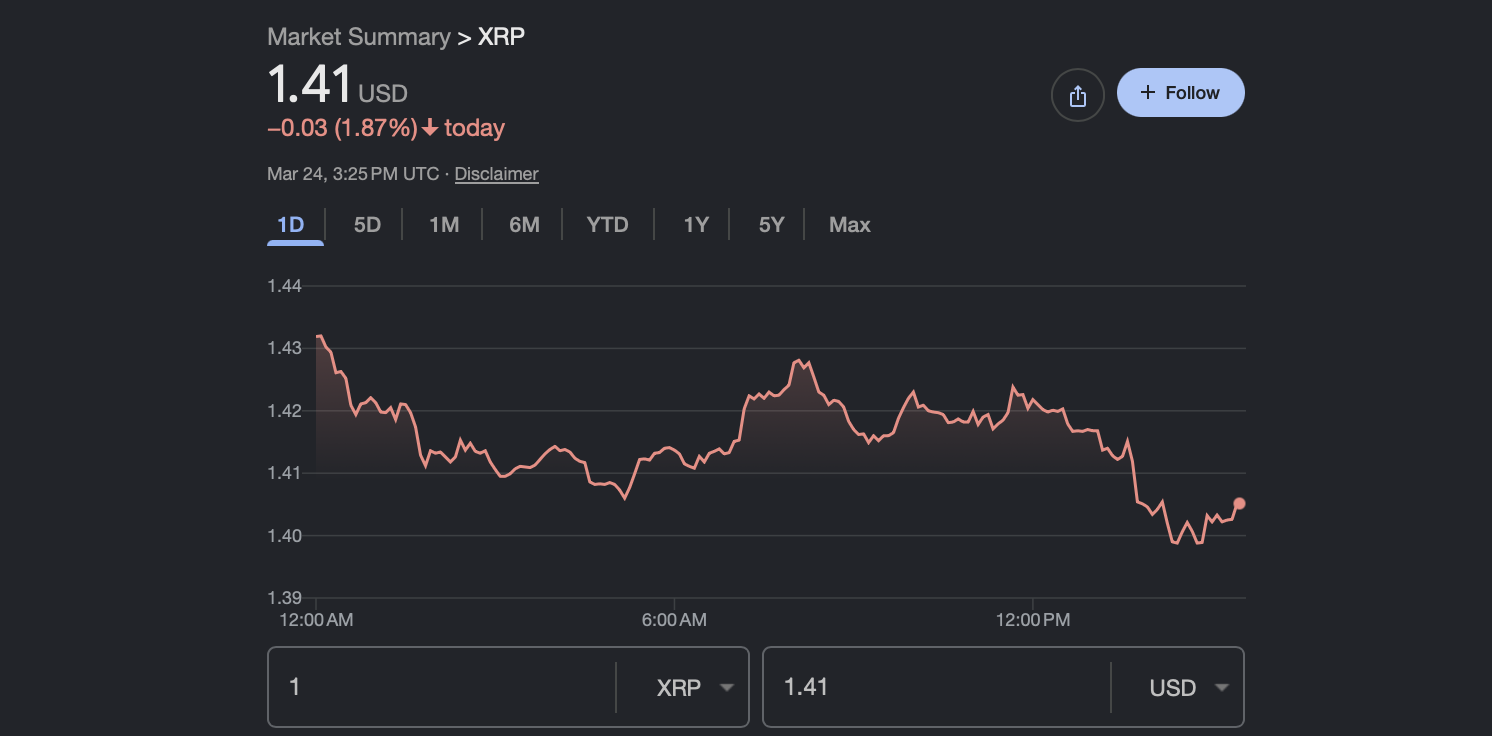Switch to the 5D chart view
This screenshot has height=736, width=1492.
coord(366,224)
